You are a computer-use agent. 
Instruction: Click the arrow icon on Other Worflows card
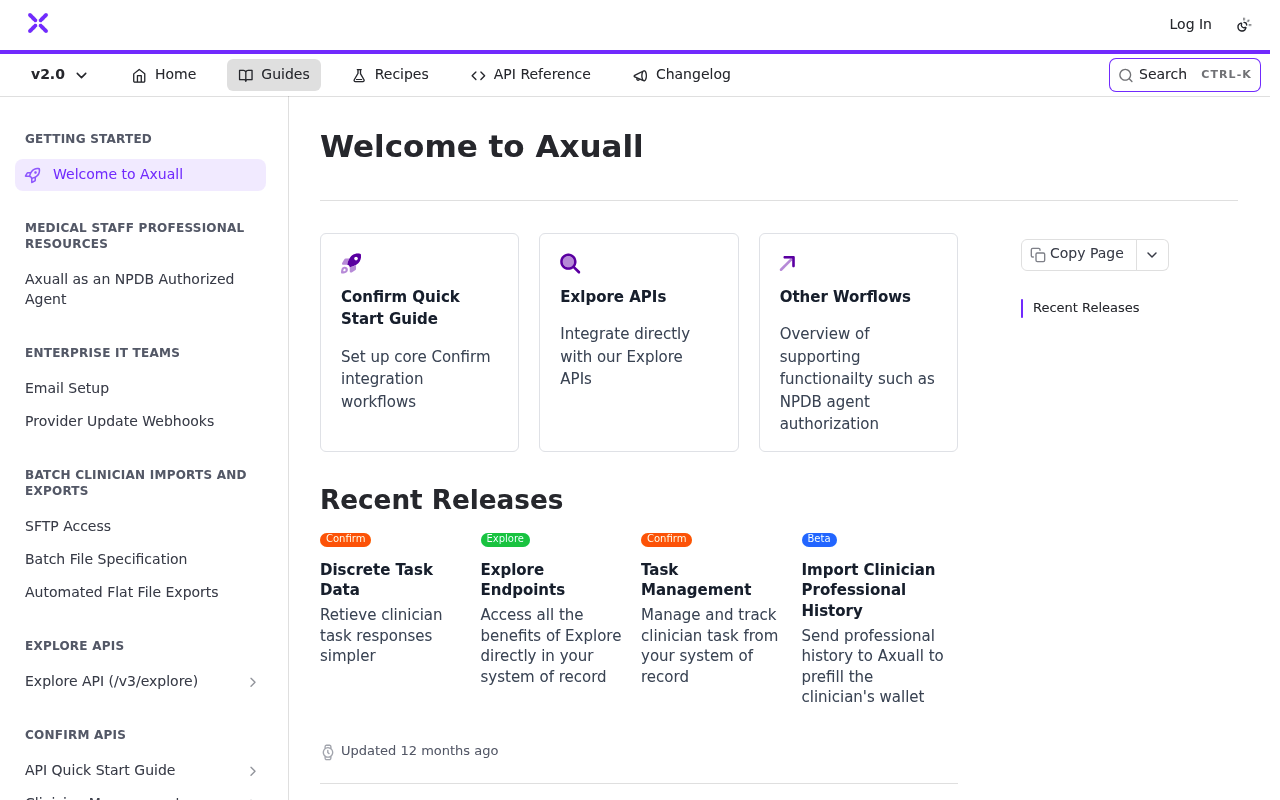pos(788,264)
